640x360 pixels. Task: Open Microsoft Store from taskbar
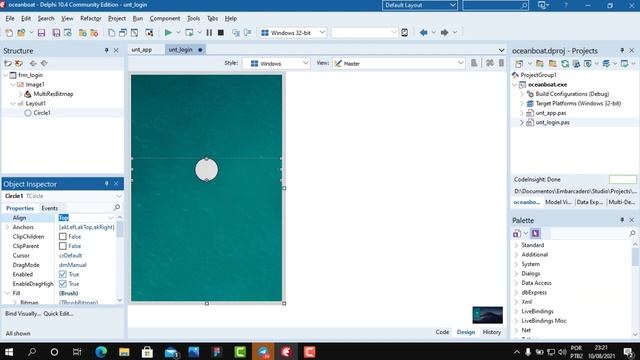pos(147,352)
